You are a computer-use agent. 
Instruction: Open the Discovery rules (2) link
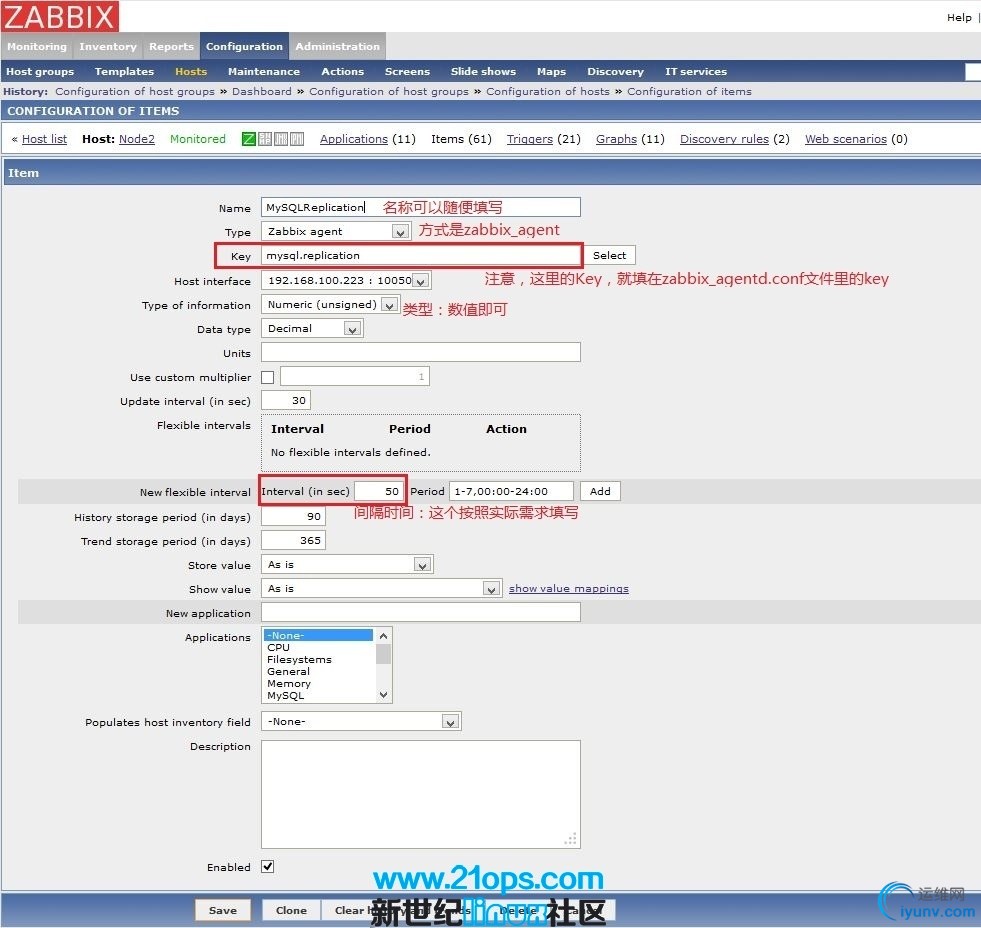tap(724, 139)
